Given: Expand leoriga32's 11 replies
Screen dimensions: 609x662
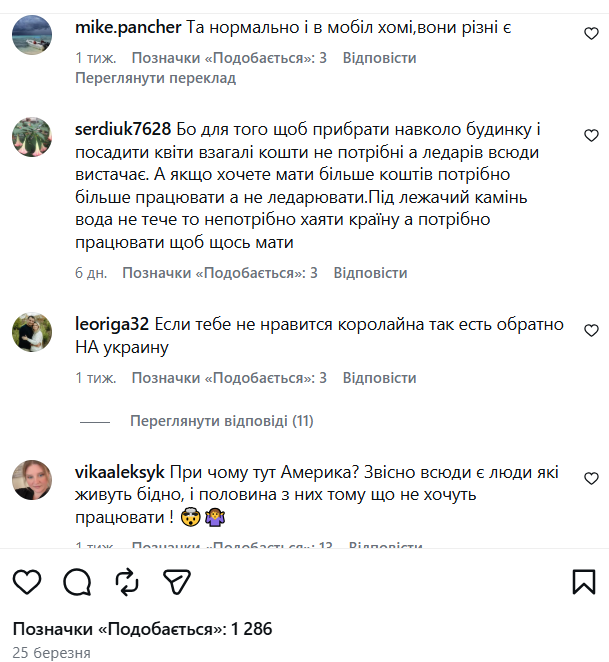Looking at the screenshot, I should point(221,421).
